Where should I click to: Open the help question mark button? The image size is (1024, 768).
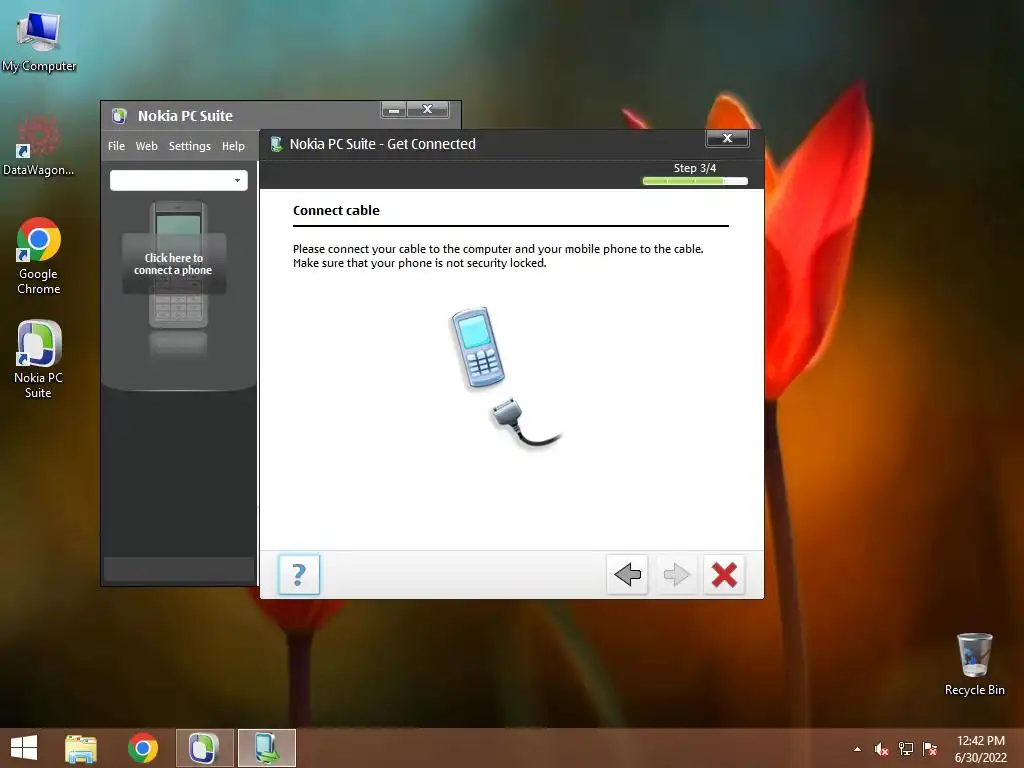click(x=298, y=575)
